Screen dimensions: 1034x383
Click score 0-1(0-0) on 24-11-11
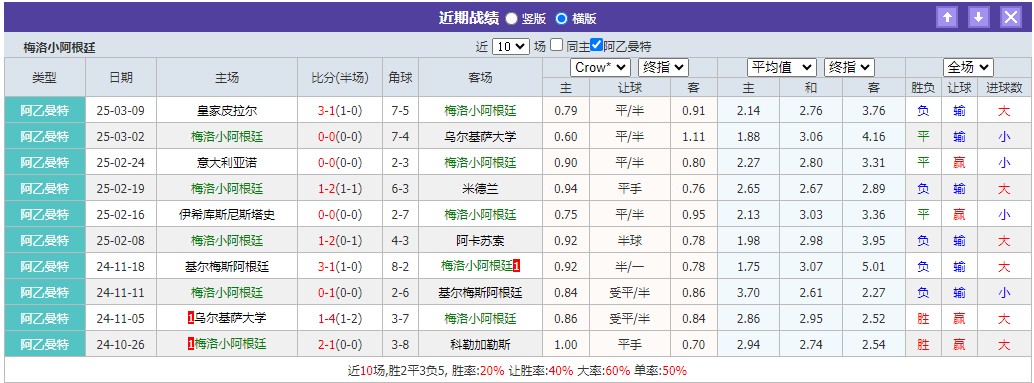tap(340, 292)
